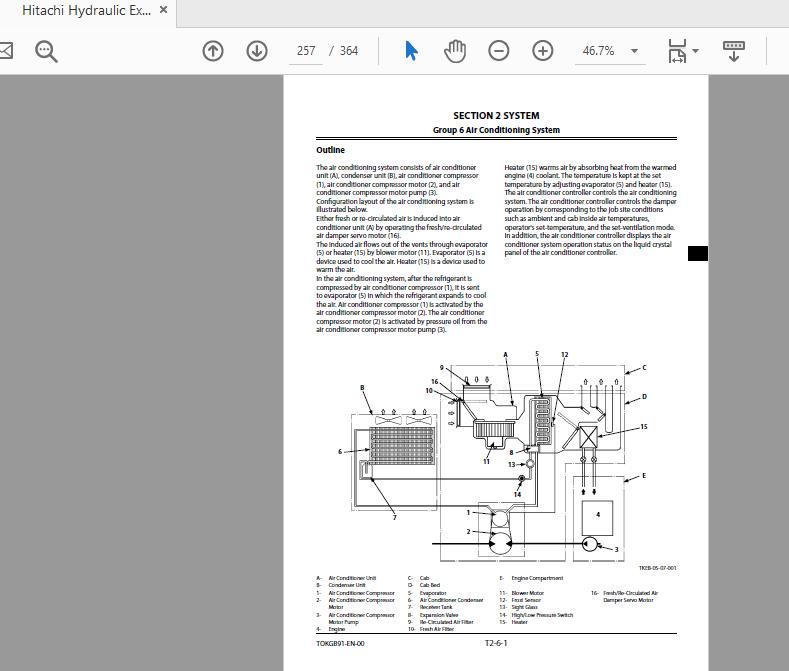The image size is (789, 671).
Task: Click the 'SECTION 2 SYSTEM' heading
Action: click(x=496, y=116)
